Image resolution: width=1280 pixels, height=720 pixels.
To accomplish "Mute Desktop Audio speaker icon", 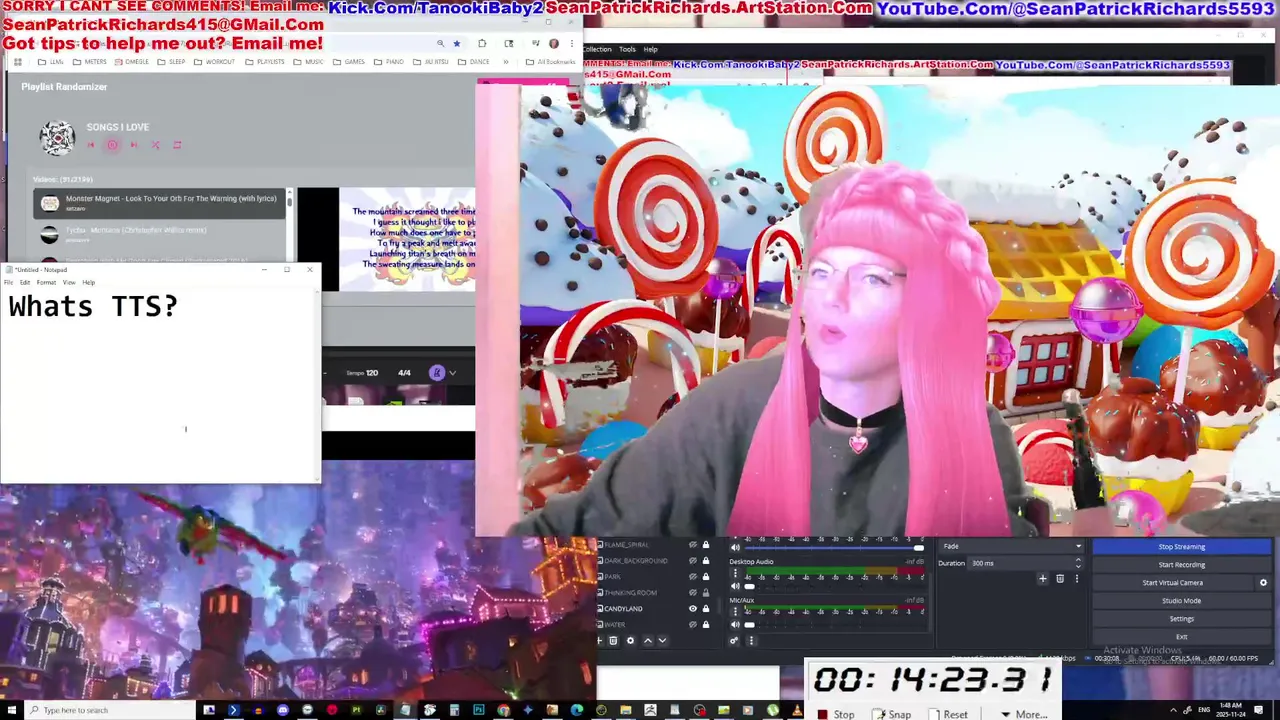I will [x=735, y=586].
